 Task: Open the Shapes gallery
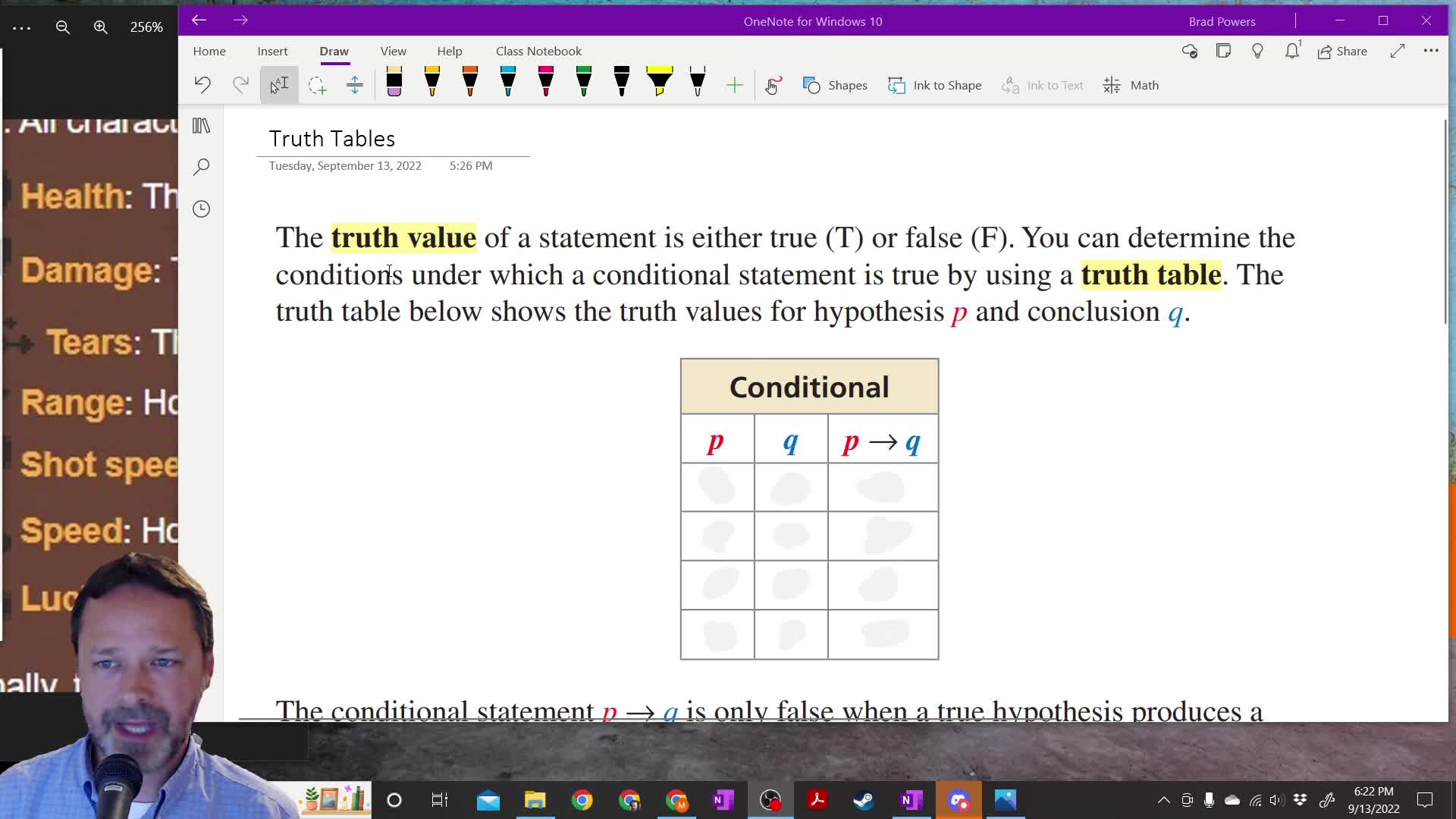835,85
